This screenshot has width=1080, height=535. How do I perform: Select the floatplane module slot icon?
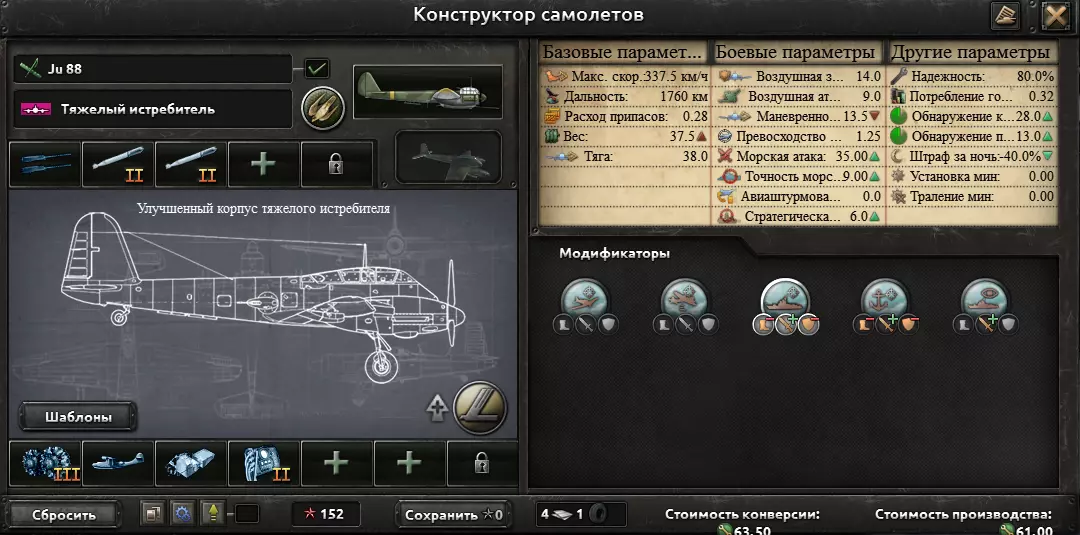click(118, 463)
